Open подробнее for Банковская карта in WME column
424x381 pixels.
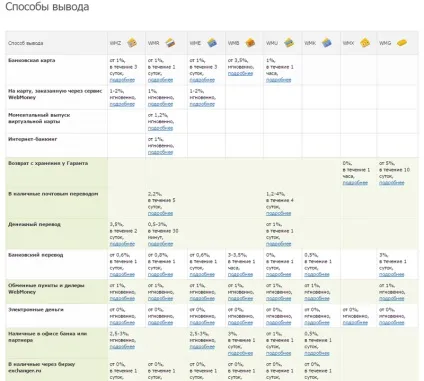click(x=202, y=80)
